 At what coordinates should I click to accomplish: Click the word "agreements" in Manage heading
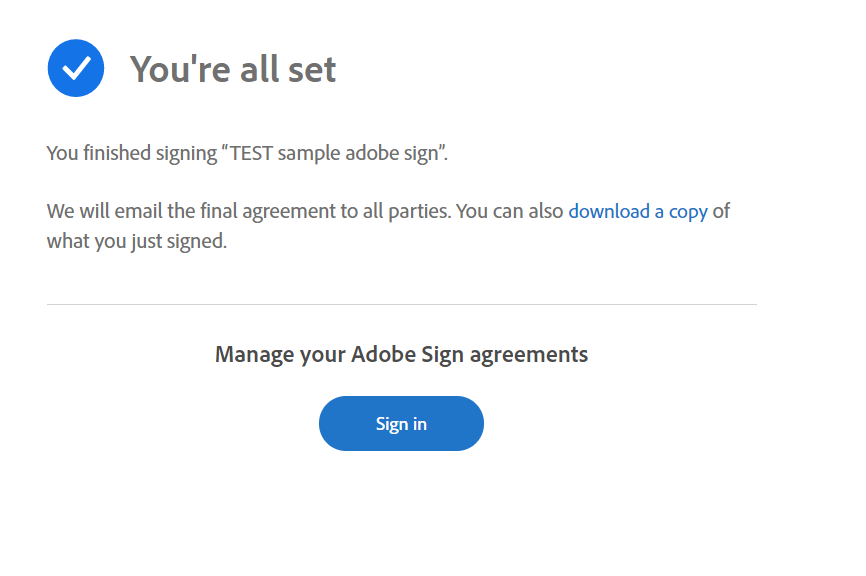click(x=529, y=355)
